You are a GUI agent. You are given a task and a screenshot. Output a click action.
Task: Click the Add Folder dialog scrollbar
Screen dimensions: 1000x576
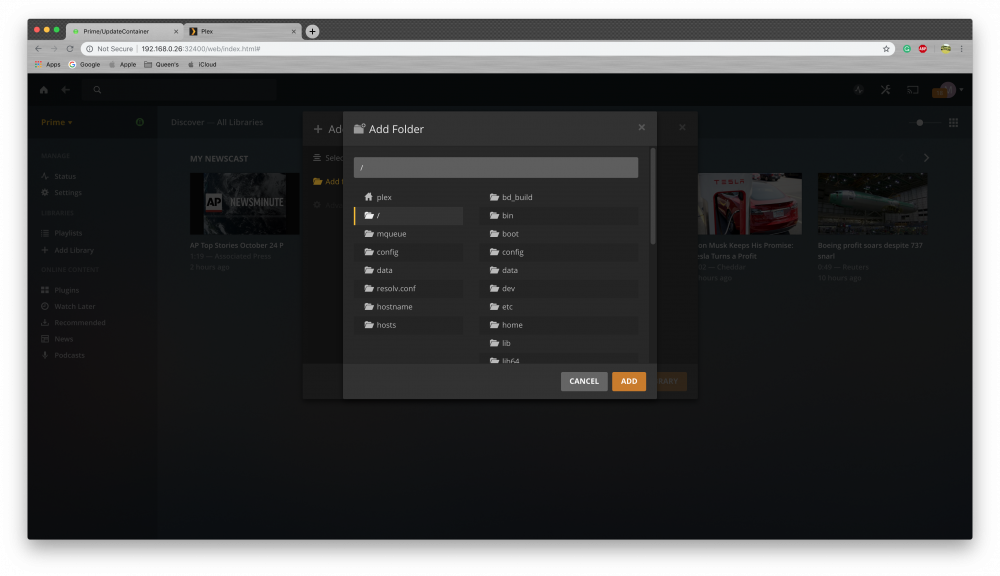click(652, 196)
